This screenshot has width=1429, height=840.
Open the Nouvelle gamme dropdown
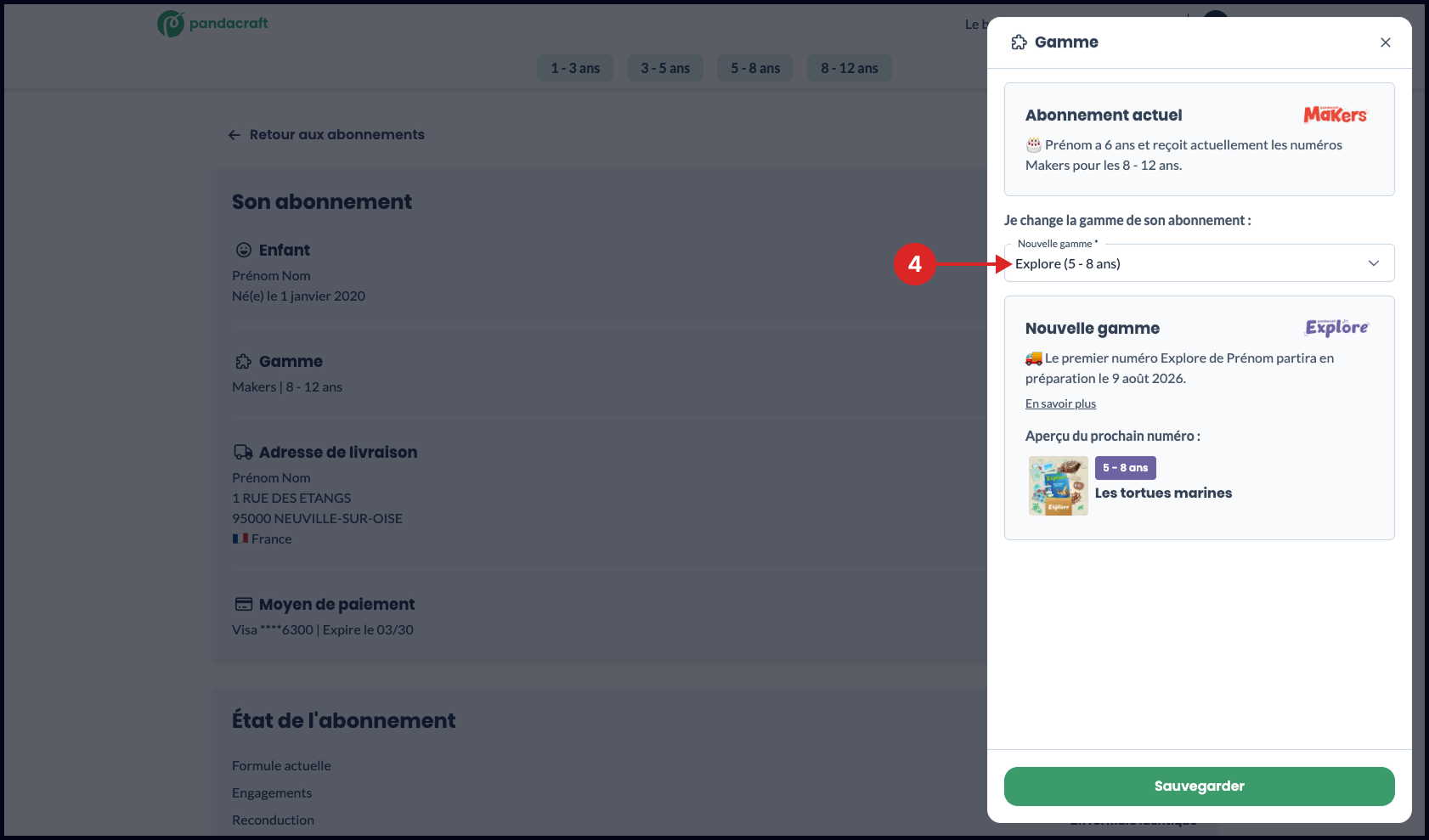[x=1199, y=263]
